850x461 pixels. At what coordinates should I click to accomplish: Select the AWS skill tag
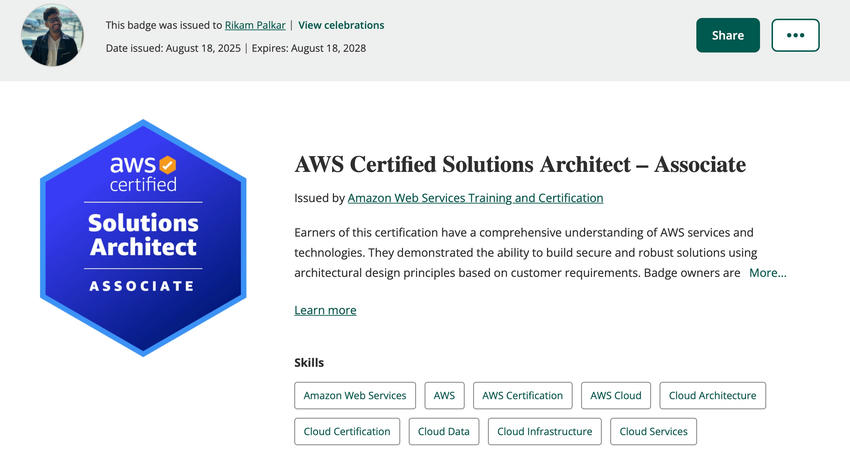point(445,395)
